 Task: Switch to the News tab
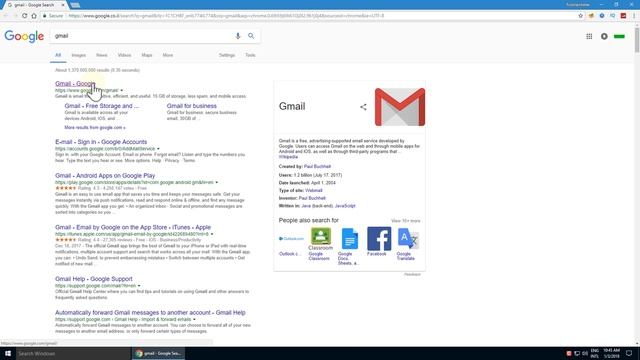coord(102,55)
